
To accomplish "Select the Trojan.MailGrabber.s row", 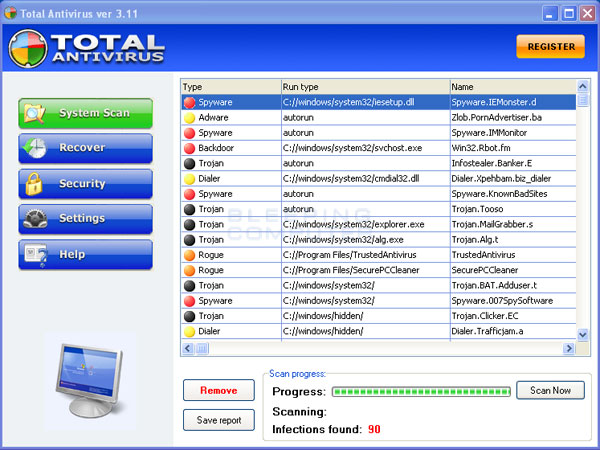I will (x=378, y=224).
